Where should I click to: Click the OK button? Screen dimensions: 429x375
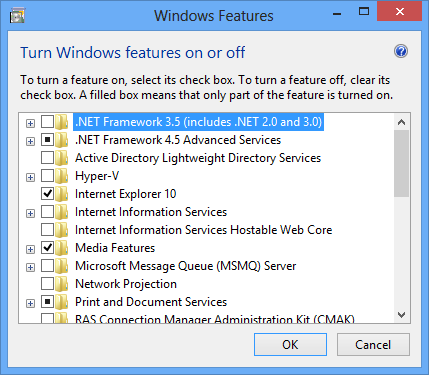coord(290,344)
